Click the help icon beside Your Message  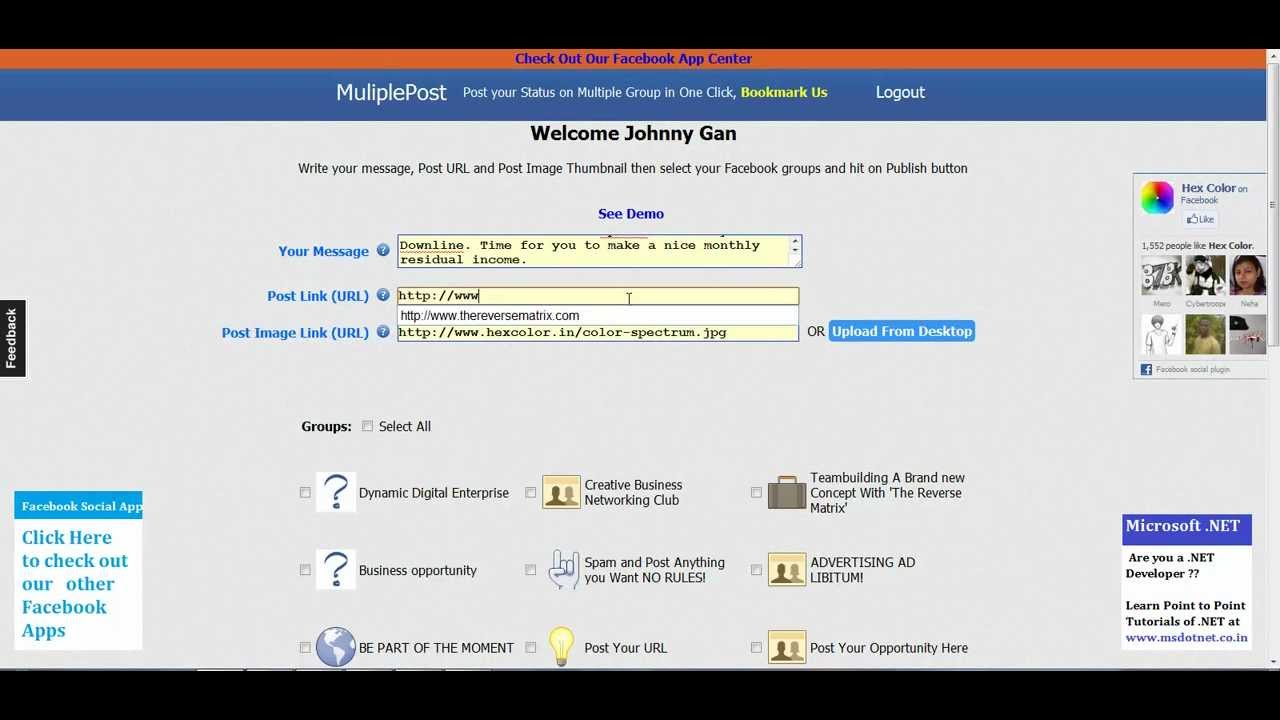383,251
